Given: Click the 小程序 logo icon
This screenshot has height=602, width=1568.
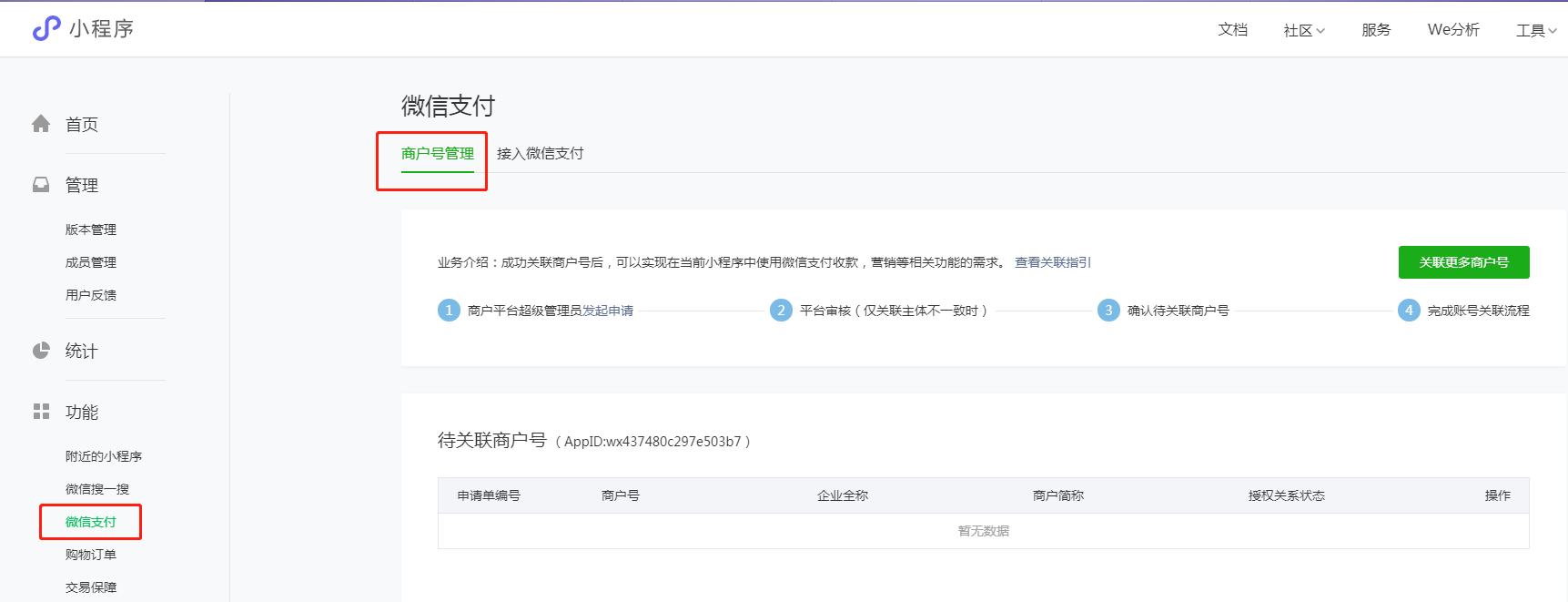Looking at the screenshot, I should tap(46, 29).
